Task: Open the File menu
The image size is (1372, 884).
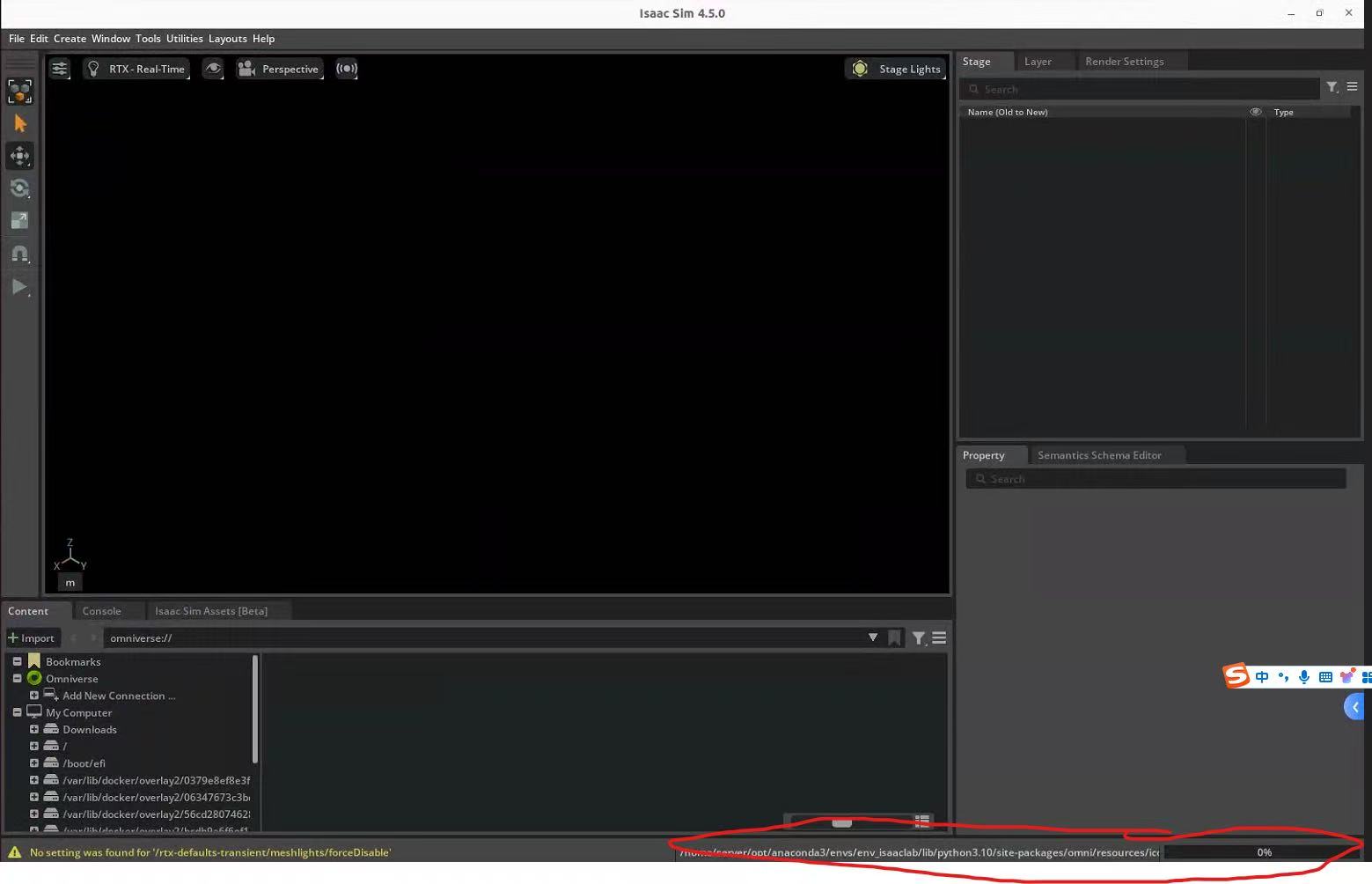Action: click(x=17, y=39)
